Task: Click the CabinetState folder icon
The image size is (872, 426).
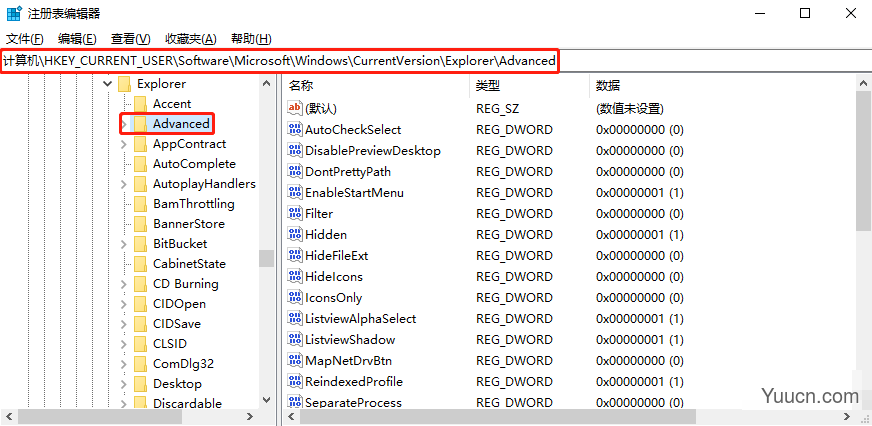Action: (140, 264)
